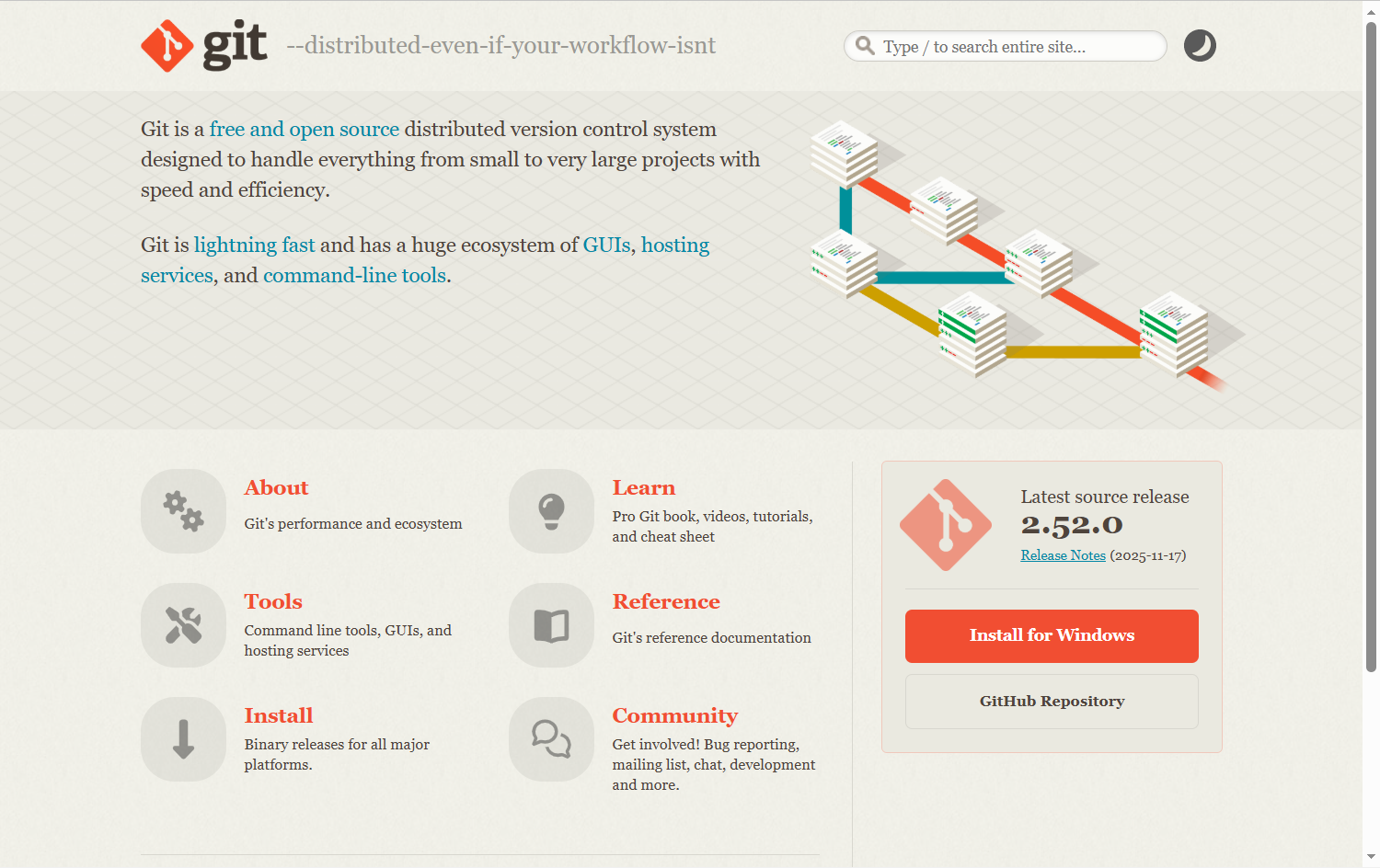Click the Tools wrench icon
The image size is (1380, 868).
coord(183,625)
